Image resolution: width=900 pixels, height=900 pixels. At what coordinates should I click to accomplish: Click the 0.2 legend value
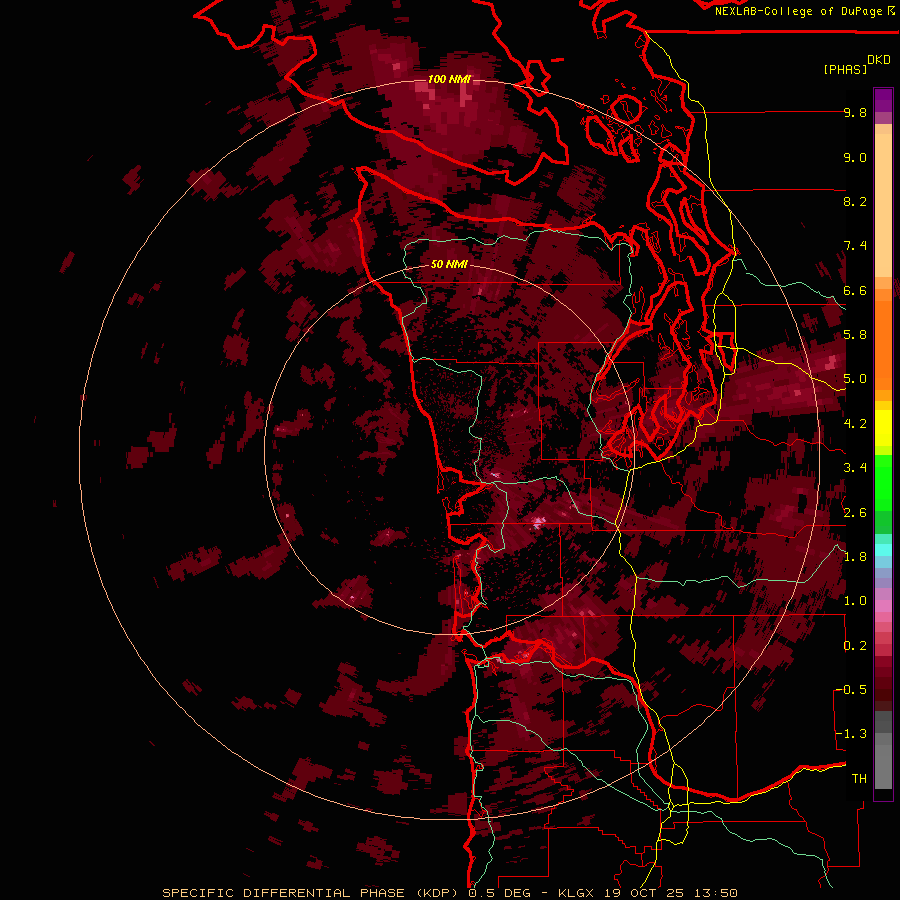[x=855, y=646]
